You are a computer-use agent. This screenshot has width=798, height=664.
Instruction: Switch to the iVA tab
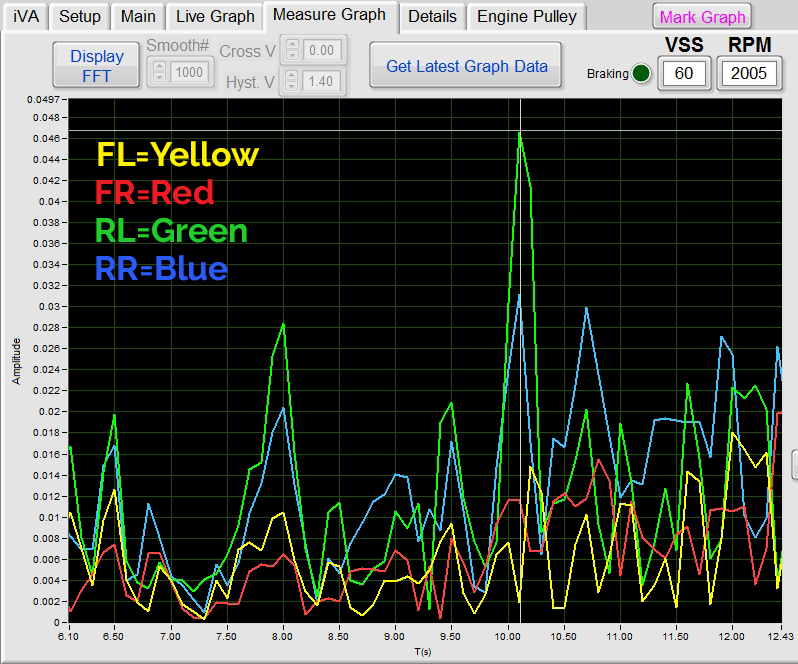pyautogui.click(x=25, y=16)
